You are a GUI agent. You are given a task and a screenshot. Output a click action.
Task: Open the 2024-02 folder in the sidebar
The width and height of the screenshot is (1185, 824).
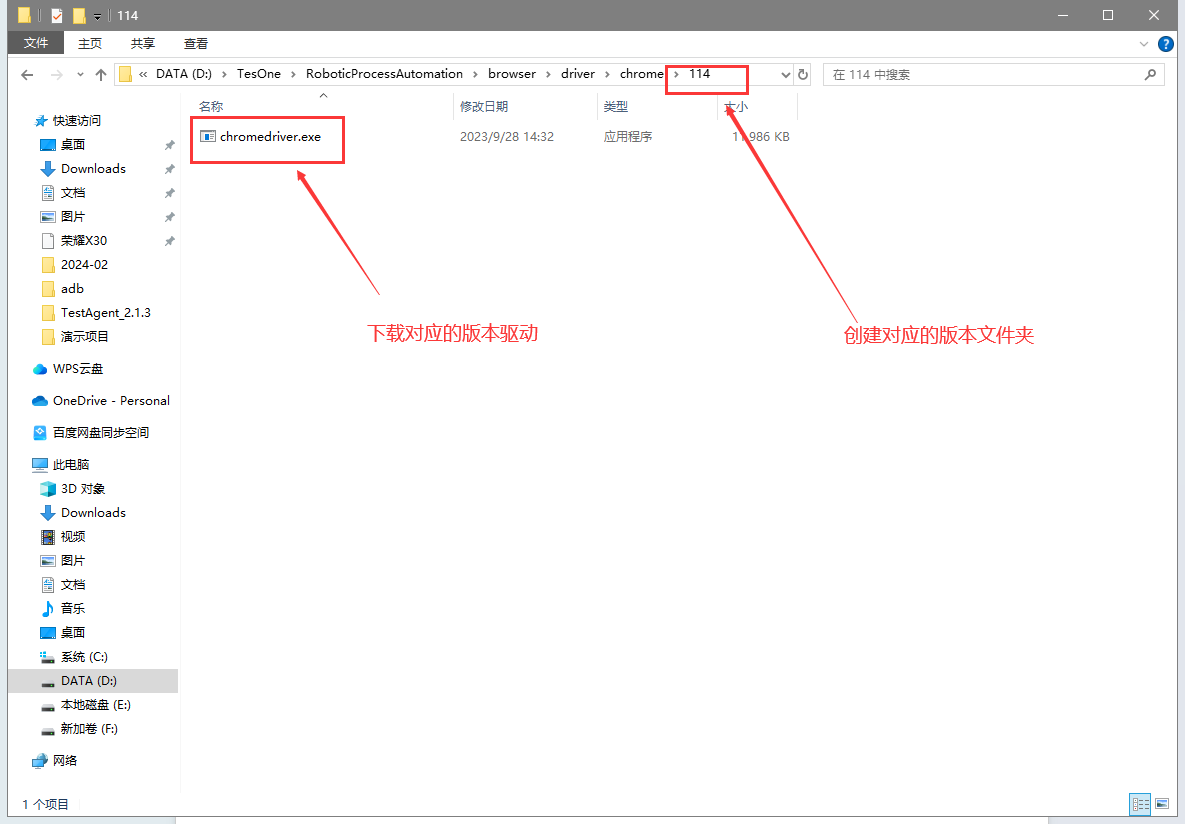point(84,265)
